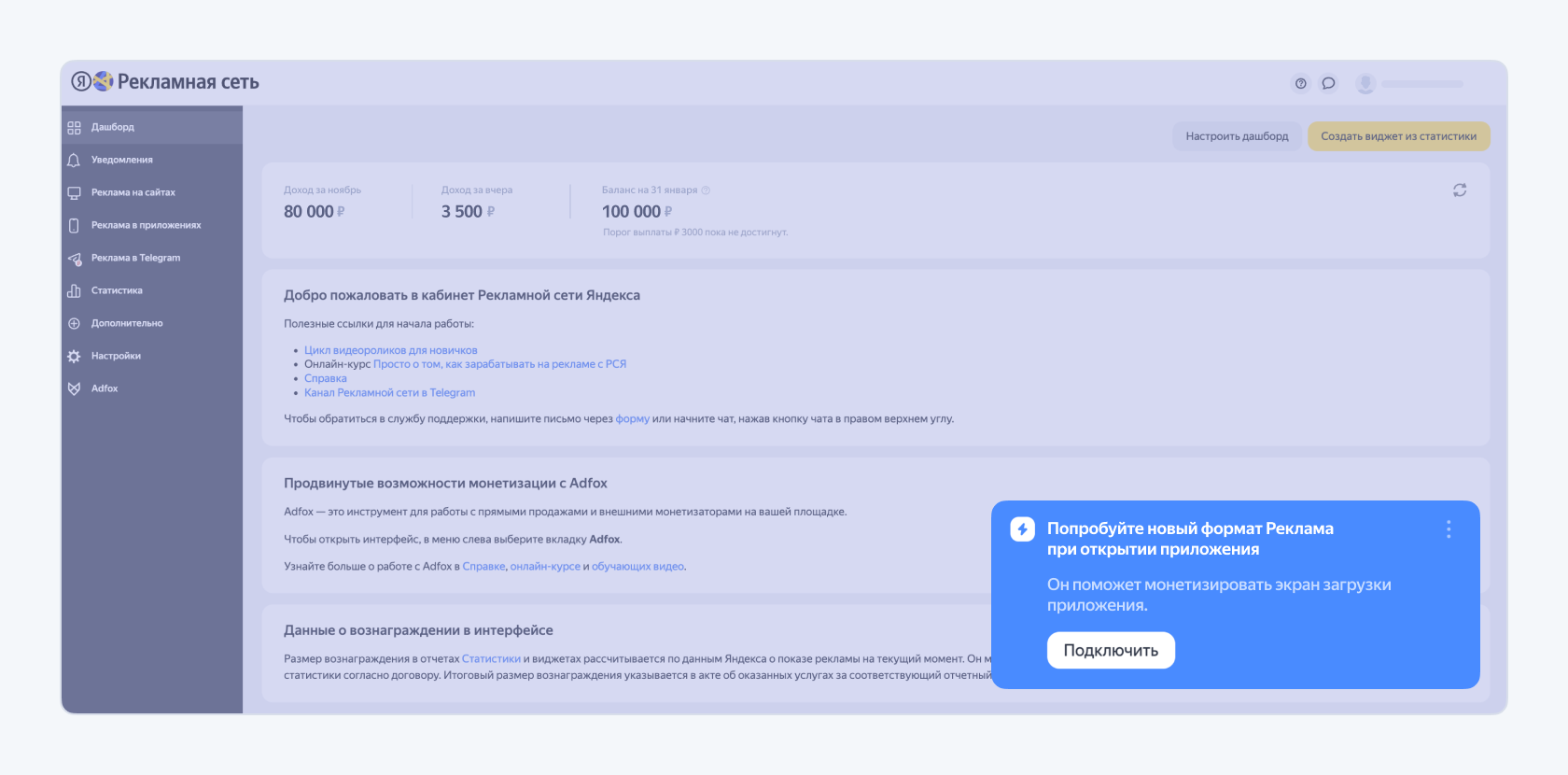This screenshot has width=1568, height=775.
Task: Click the Порог выплаты threshold note
Action: tap(695, 232)
